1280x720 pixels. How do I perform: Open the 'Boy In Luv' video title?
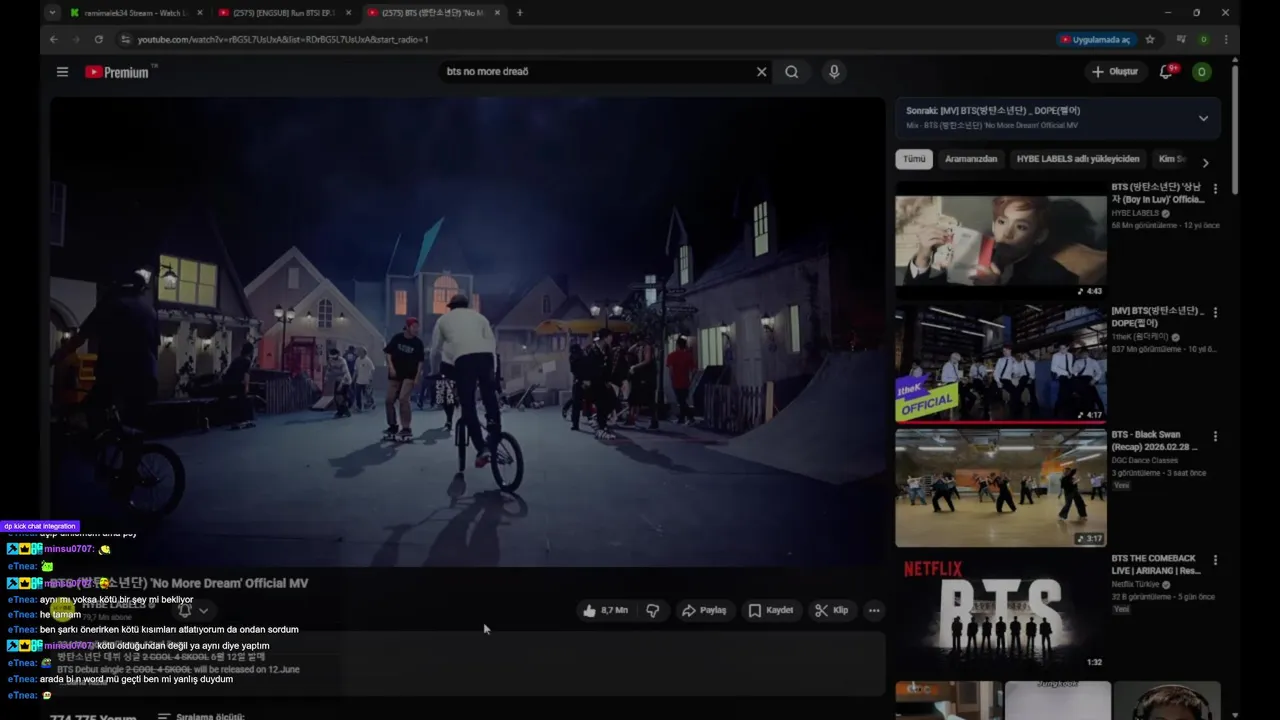[1158, 193]
